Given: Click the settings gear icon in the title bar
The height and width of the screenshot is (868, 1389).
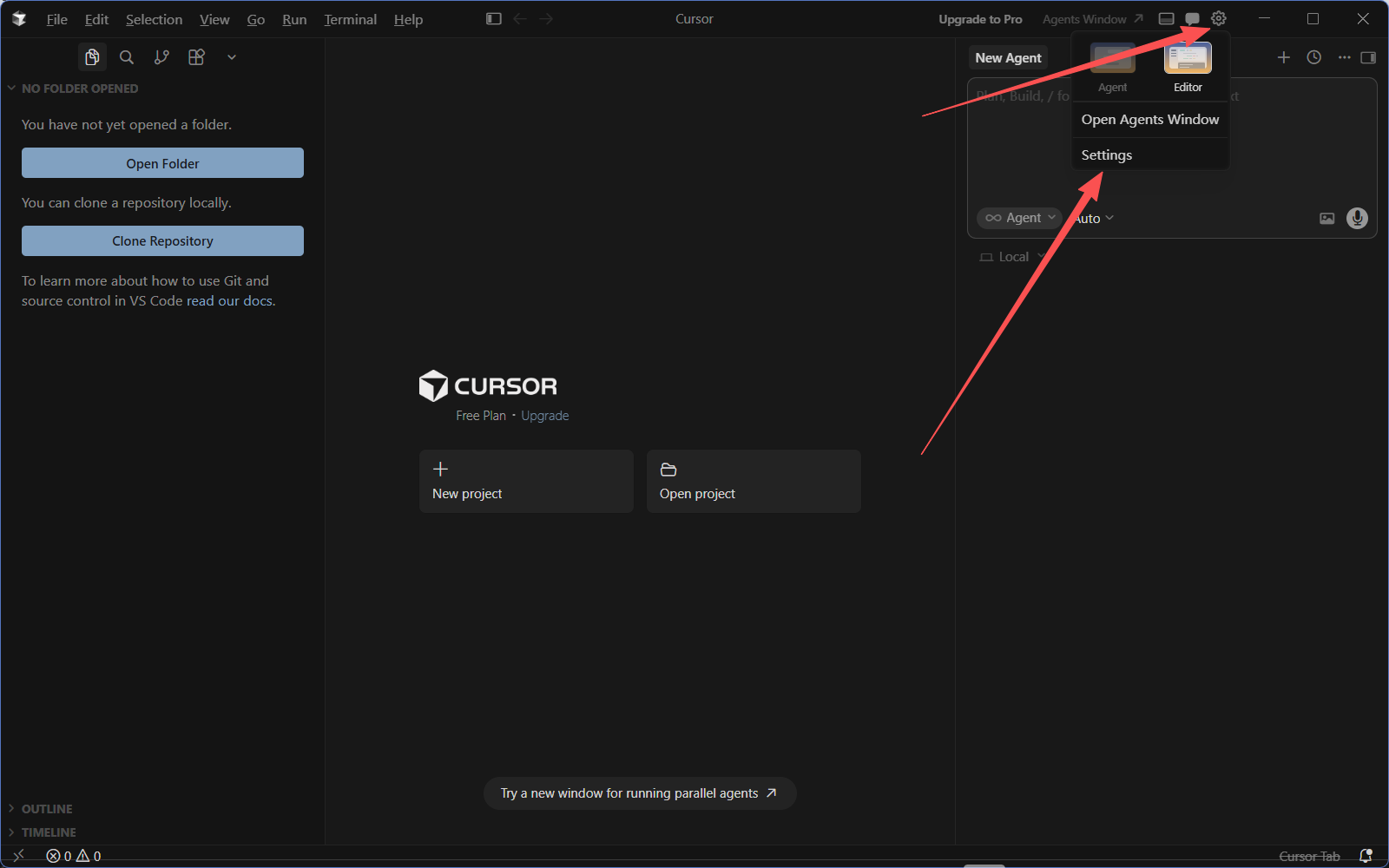Looking at the screenshot, I should (1219, 18).
